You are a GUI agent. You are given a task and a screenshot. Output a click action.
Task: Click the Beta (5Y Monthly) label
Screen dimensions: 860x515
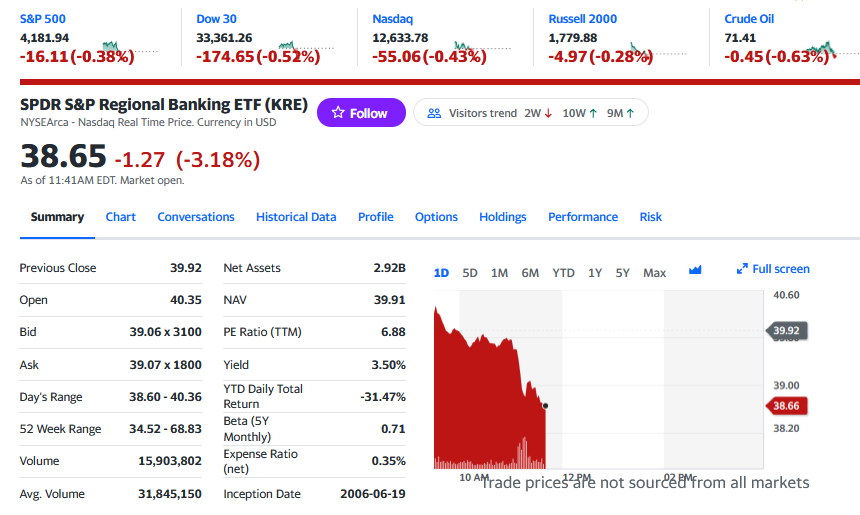coord(247,429)
